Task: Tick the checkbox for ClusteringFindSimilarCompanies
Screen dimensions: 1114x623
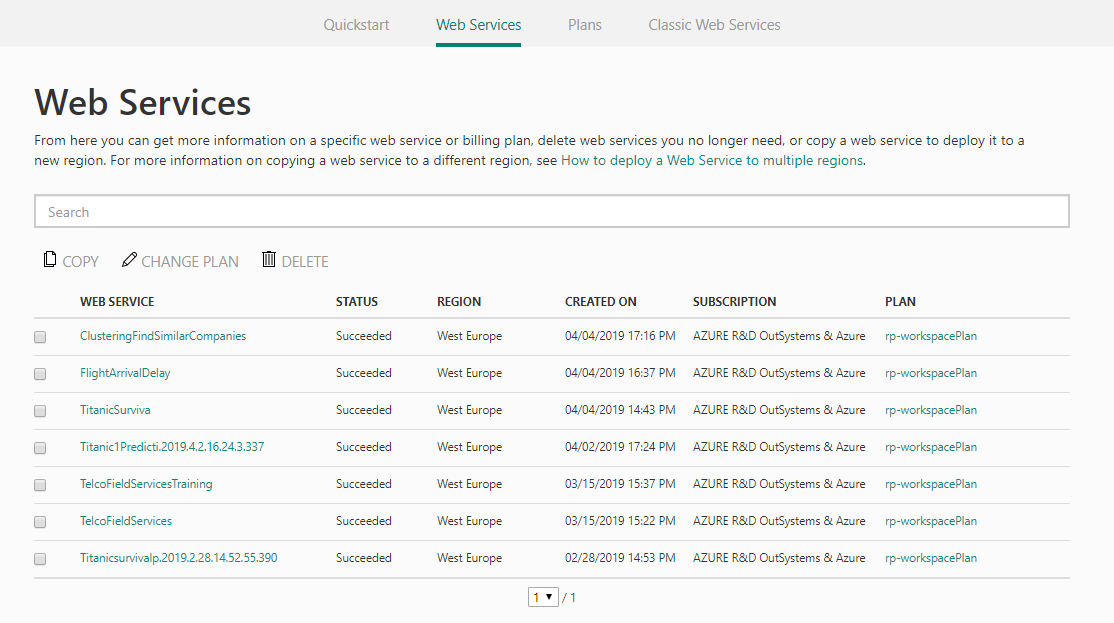Action: [40, 337]
